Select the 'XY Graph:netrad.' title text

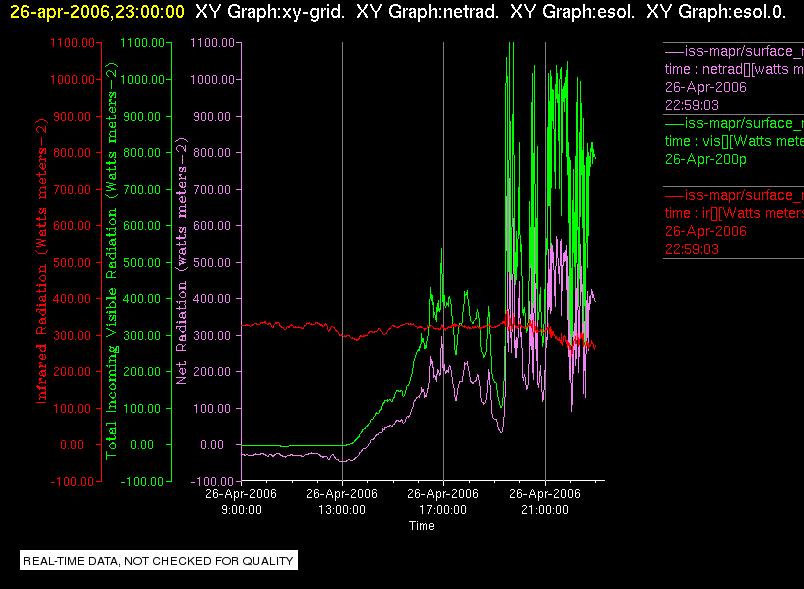[x=427, y=11]
